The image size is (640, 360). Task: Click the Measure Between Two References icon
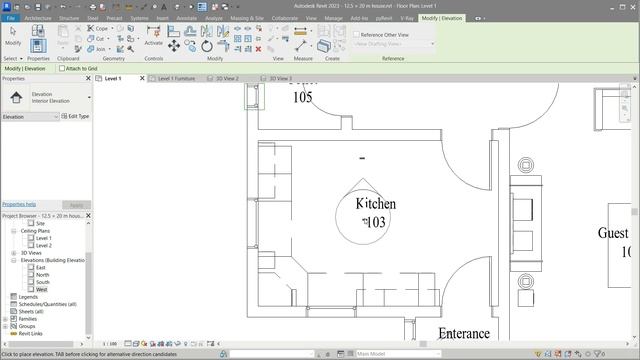[301, 45]
